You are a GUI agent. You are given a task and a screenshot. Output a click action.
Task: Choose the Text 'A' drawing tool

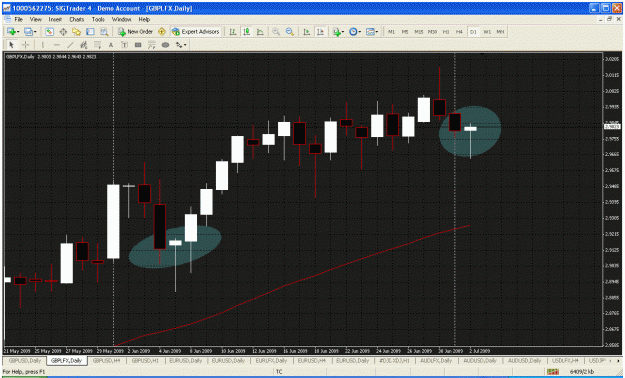click(x=111, y=45)
